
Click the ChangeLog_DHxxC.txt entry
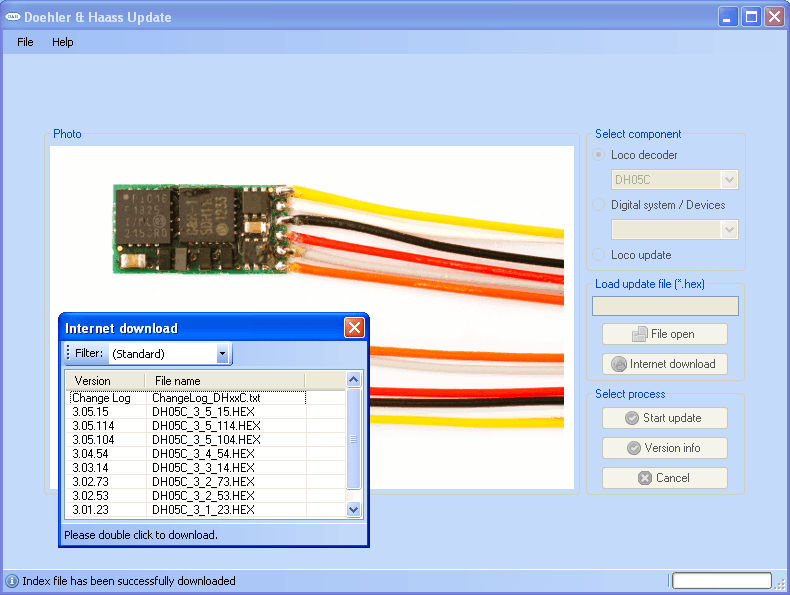point(206,398)
